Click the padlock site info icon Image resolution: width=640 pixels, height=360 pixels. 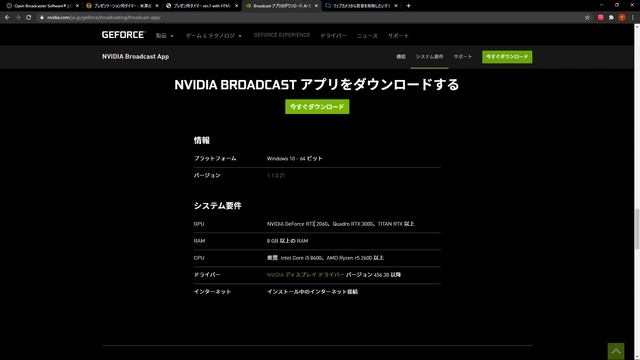[42, 18]
